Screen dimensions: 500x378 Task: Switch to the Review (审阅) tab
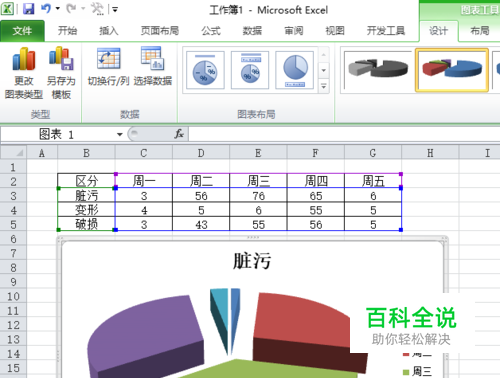pos(294,31)
